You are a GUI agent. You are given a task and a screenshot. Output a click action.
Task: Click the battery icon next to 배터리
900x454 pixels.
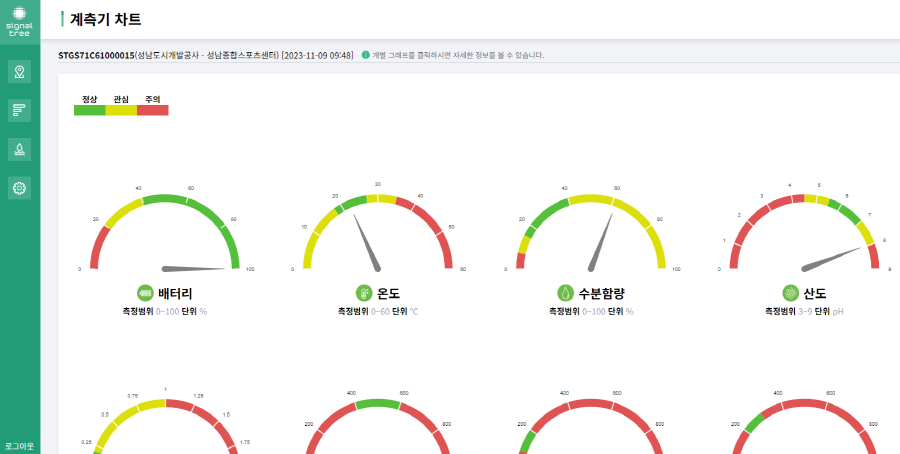point(145,293)
